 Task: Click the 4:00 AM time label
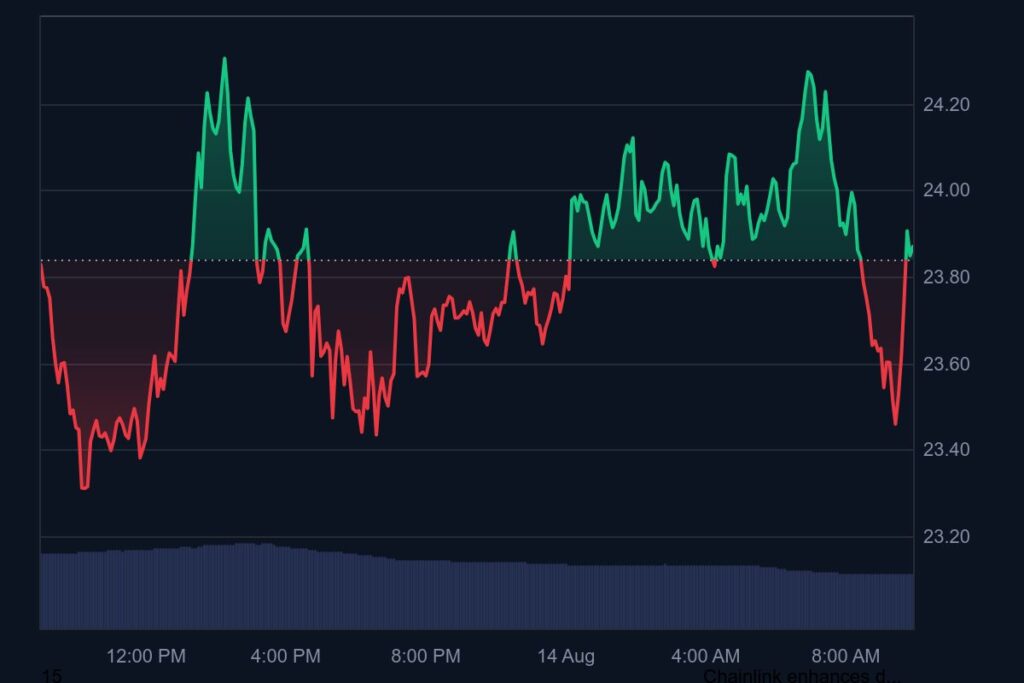coord(705,656)
